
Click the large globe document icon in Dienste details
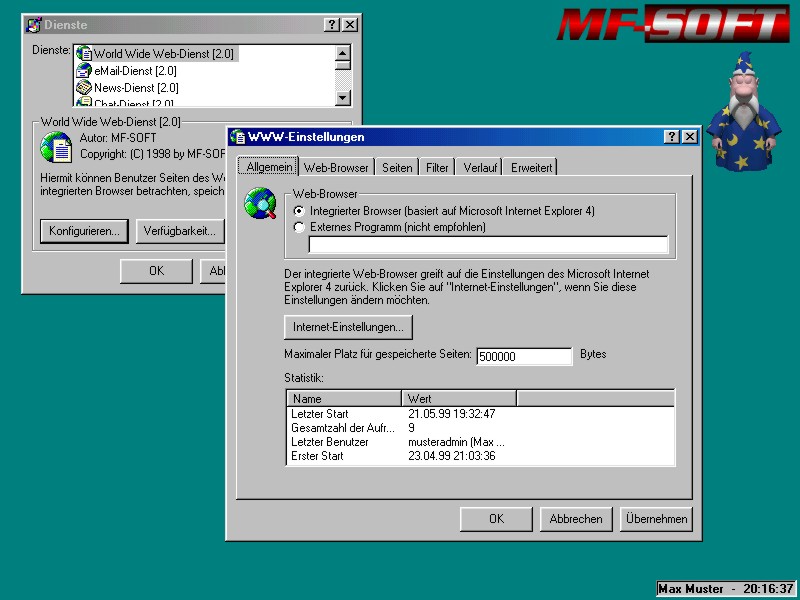click(x=56, y=147)
